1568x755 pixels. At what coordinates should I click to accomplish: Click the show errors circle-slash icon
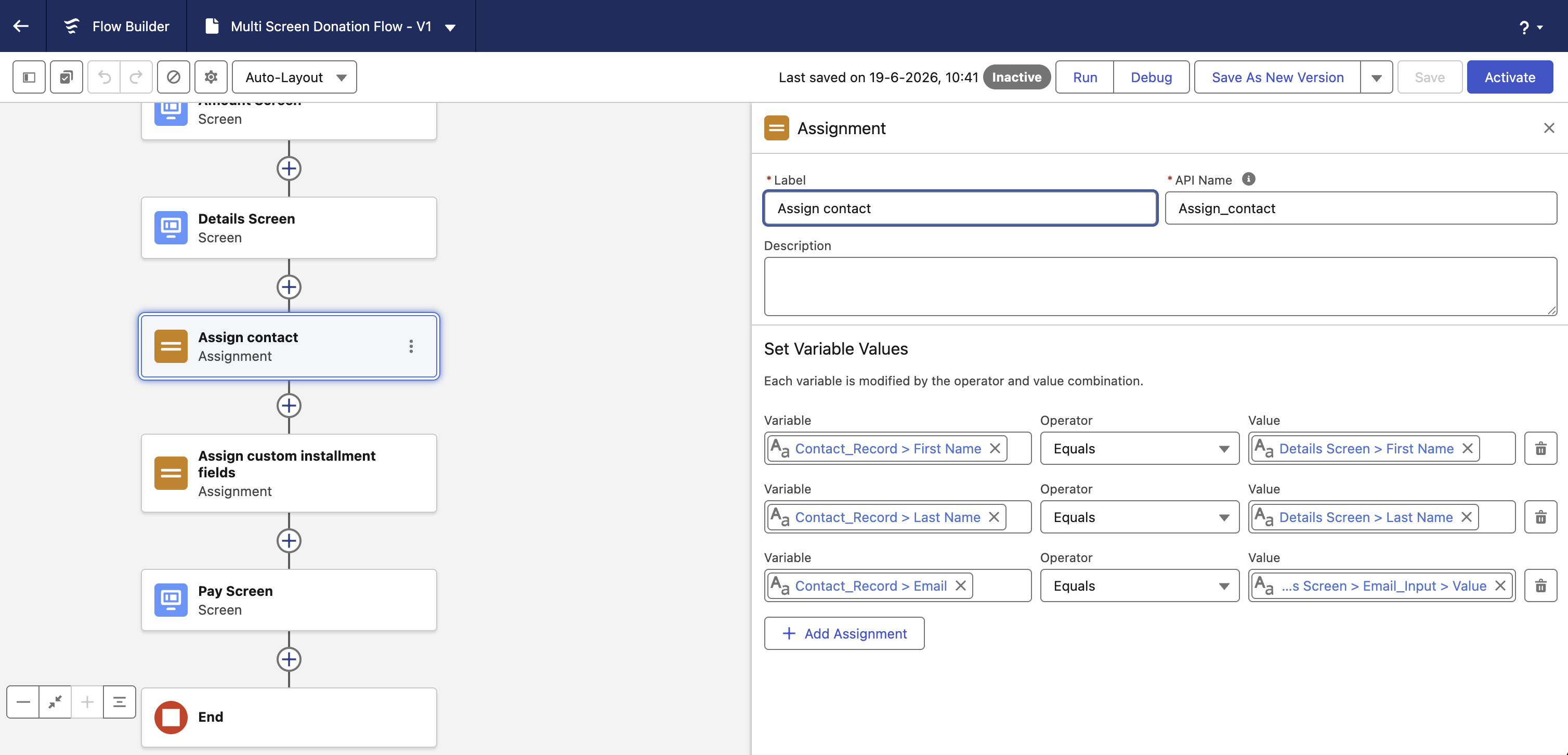[174, 77]
